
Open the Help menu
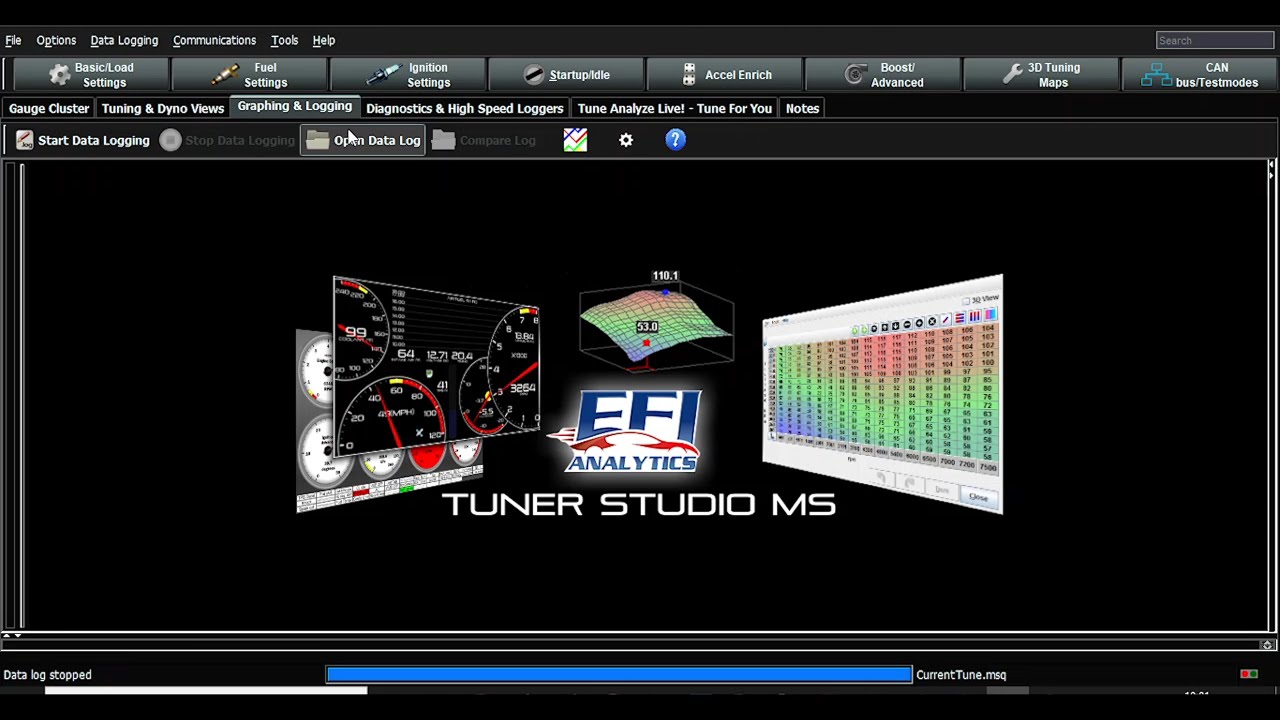point(323,40)
